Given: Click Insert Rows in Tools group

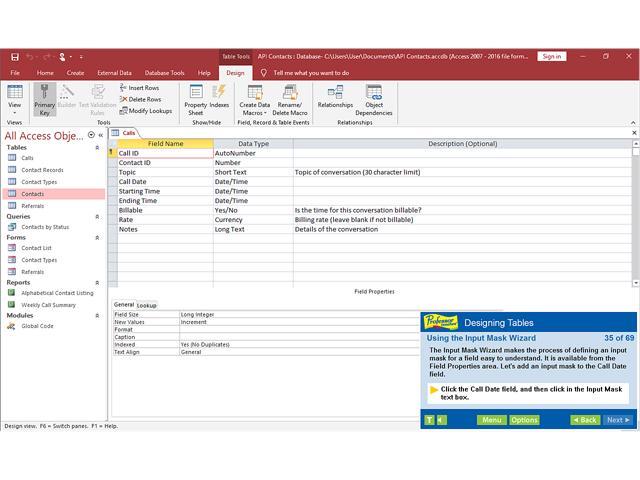Looking at the screenshot, I should (139, 88).
